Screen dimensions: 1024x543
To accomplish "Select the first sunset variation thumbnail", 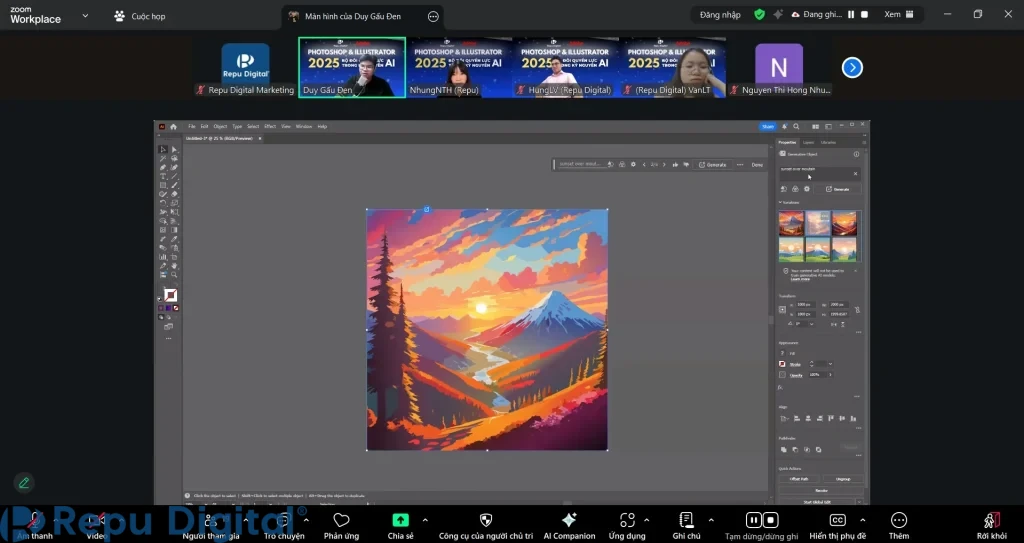I will (791, 223).
